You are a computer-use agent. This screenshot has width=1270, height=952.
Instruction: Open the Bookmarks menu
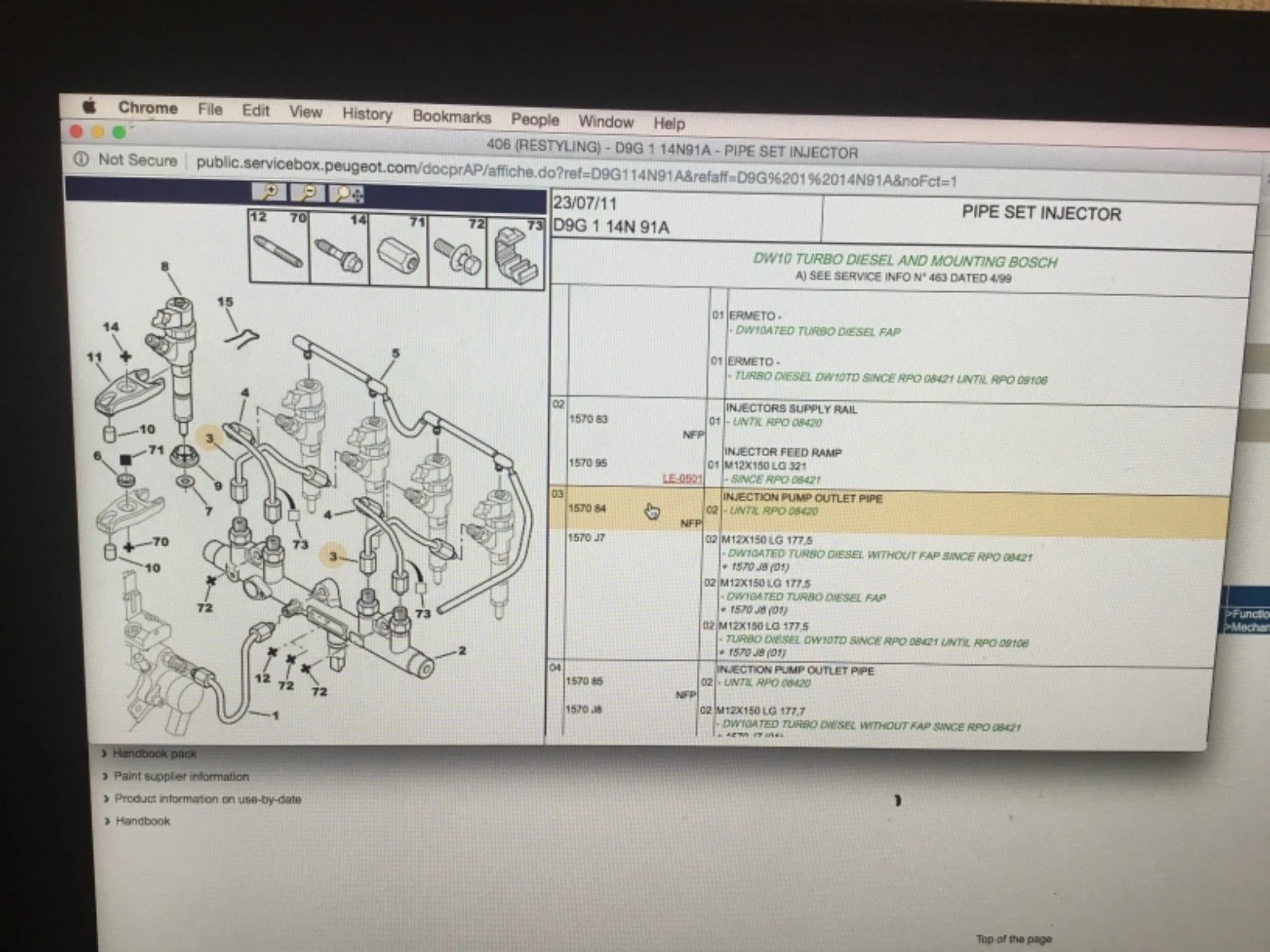pos(452,117)
